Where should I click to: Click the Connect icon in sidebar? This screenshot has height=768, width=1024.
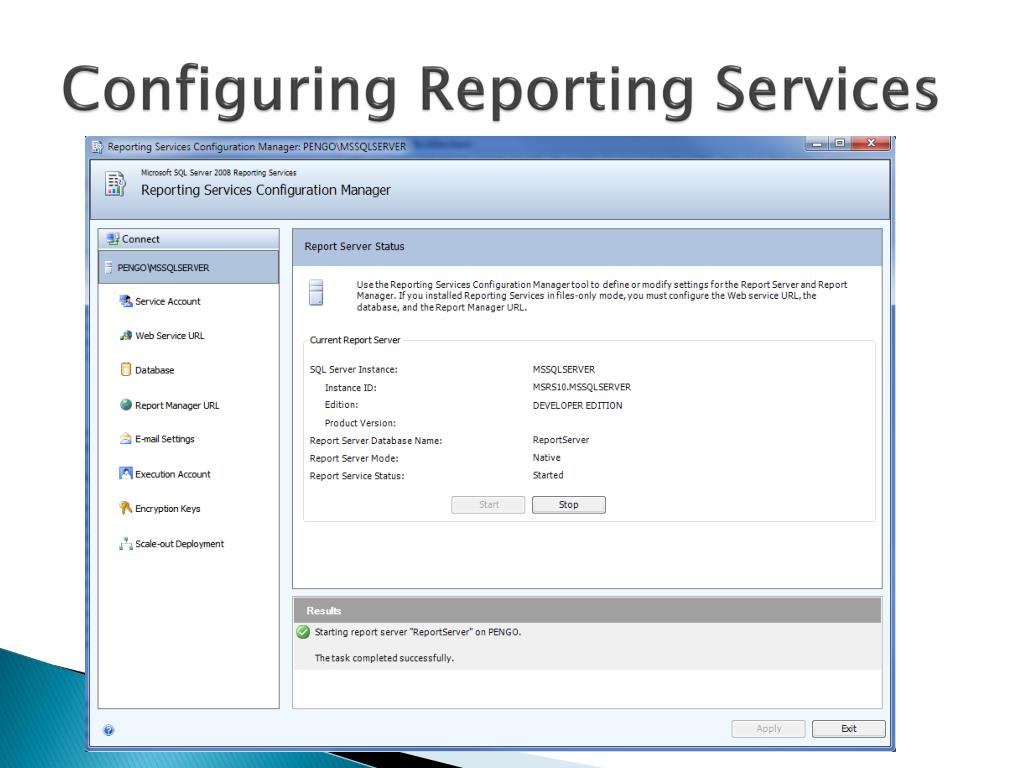114,239
